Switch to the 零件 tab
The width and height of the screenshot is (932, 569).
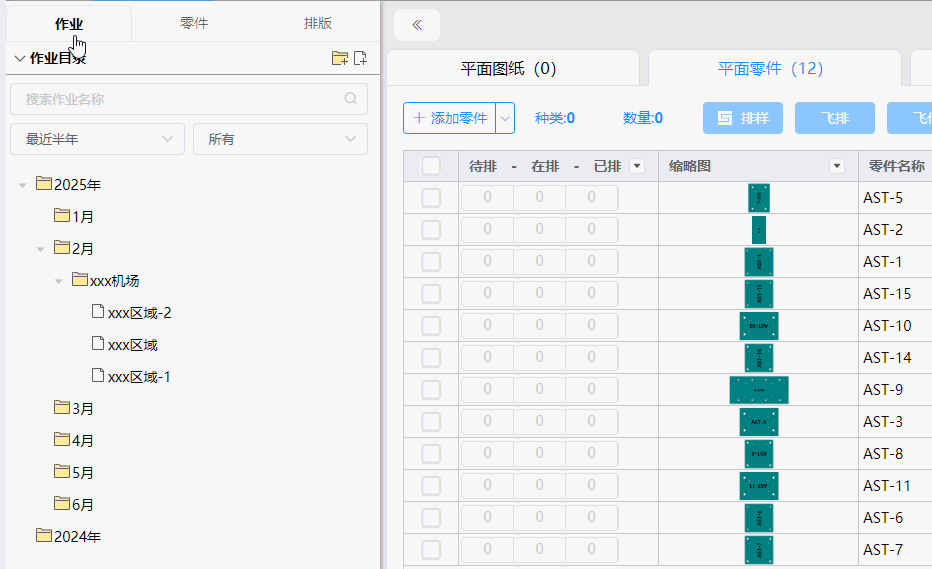(x=194, y=23)
